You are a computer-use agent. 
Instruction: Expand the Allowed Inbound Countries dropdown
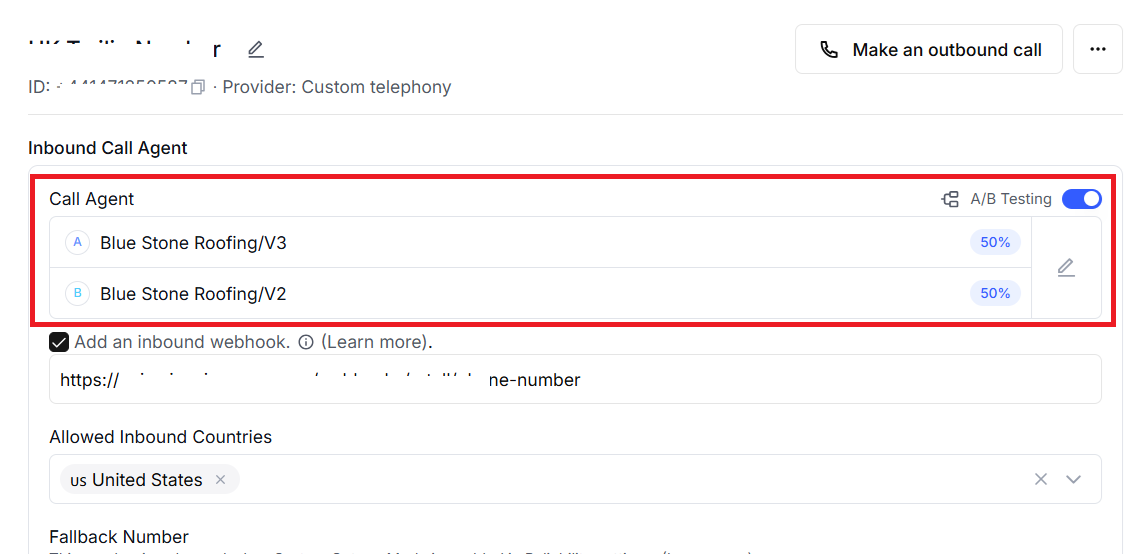[x=1073, y=479]
